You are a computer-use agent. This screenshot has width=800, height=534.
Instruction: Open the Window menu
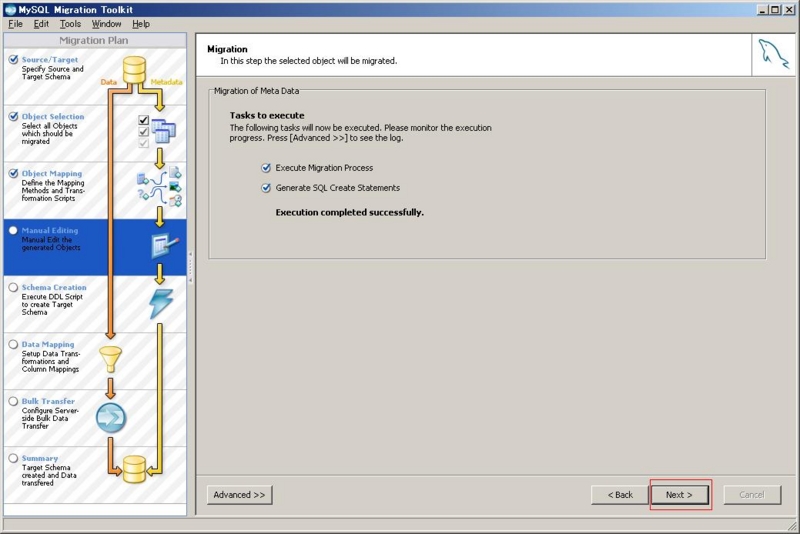(106, 24)
